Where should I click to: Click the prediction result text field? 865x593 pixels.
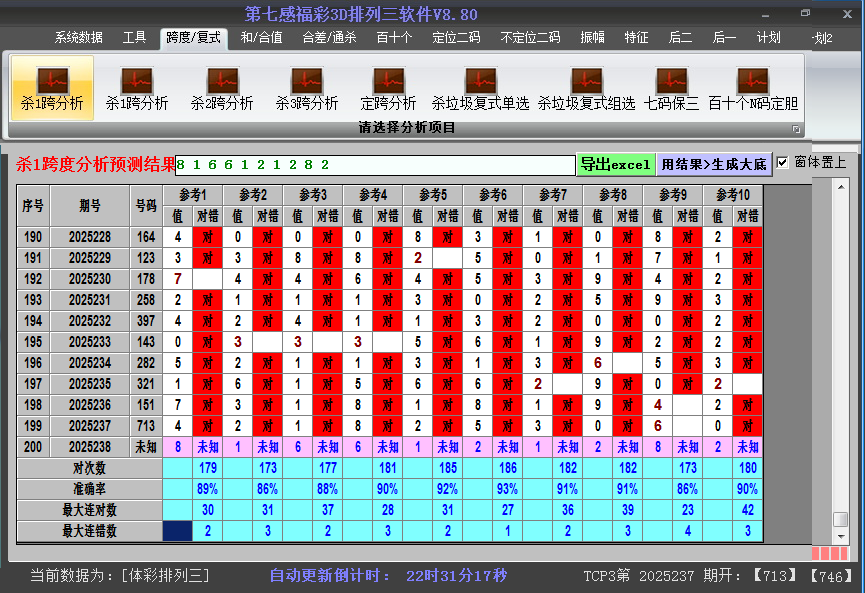[x=375, y=164]
